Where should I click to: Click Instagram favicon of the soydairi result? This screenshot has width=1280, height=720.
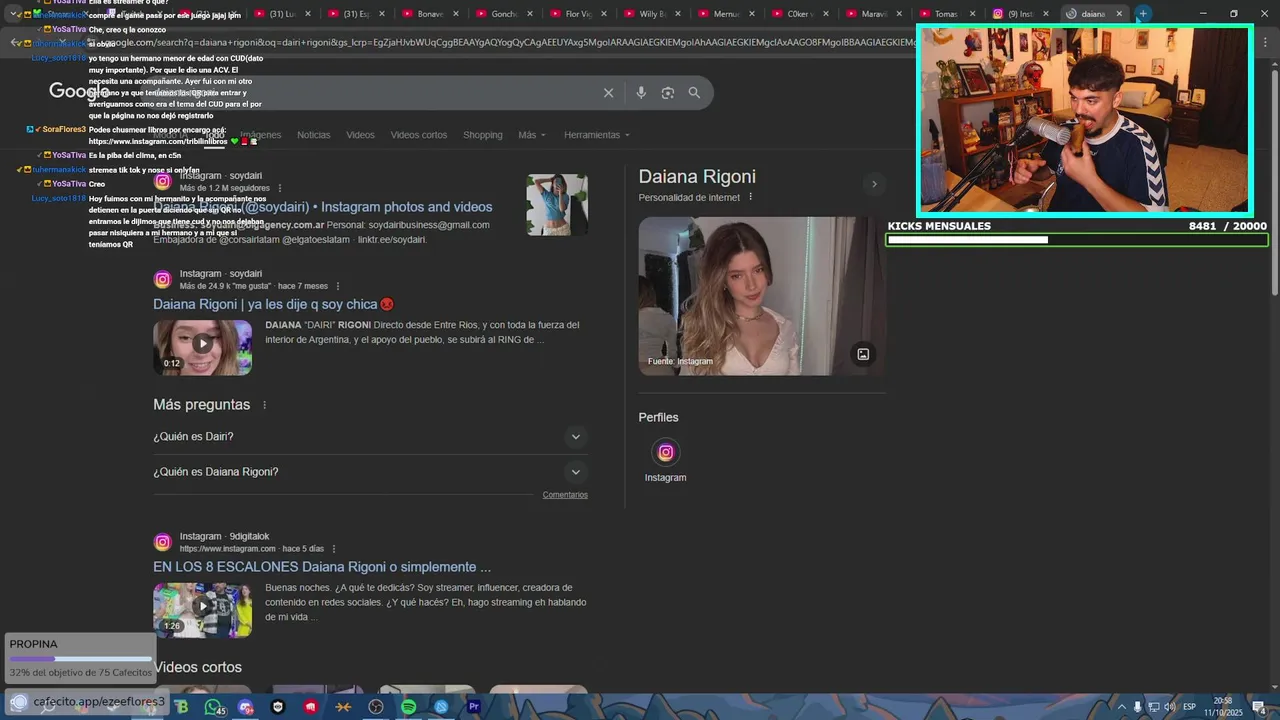pyautogui.click(x=163, y=181)
